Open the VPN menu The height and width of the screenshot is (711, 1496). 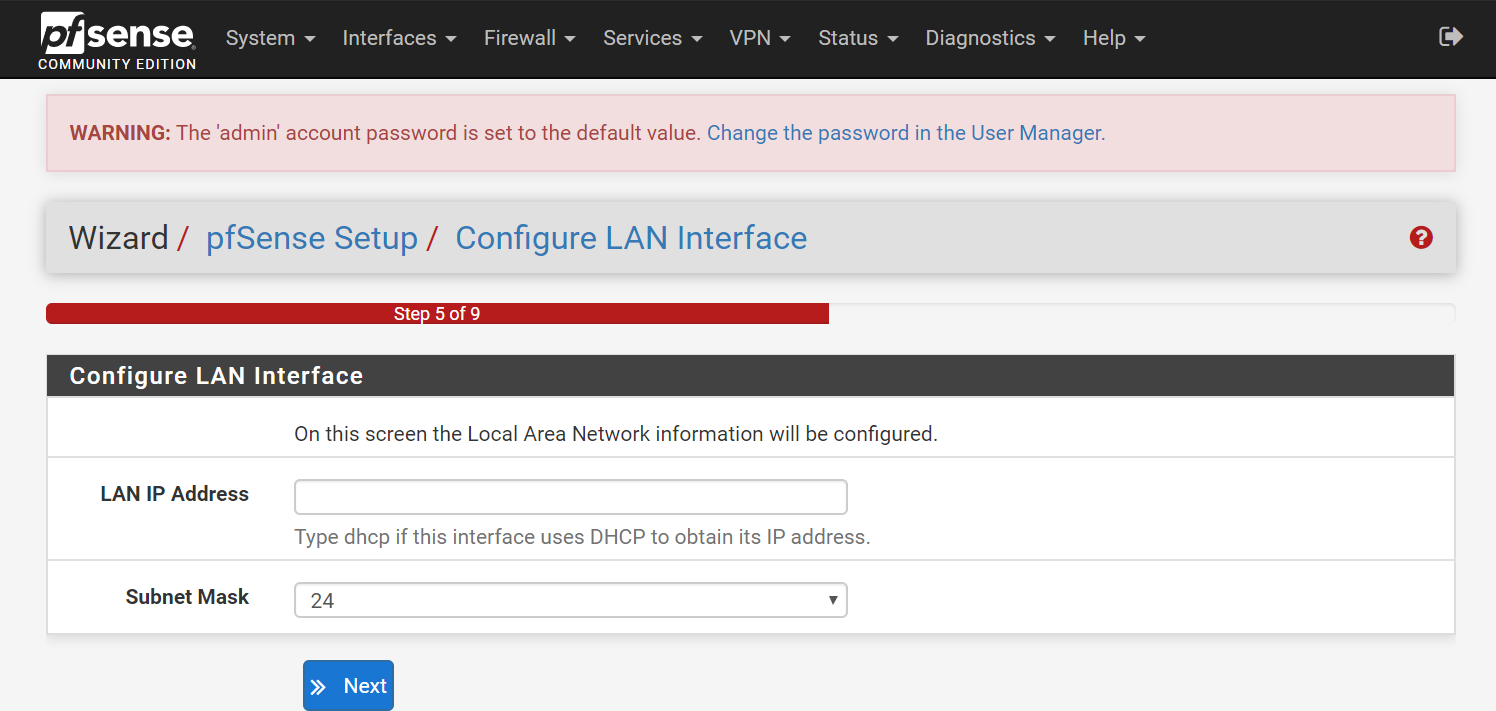[760, 38]
